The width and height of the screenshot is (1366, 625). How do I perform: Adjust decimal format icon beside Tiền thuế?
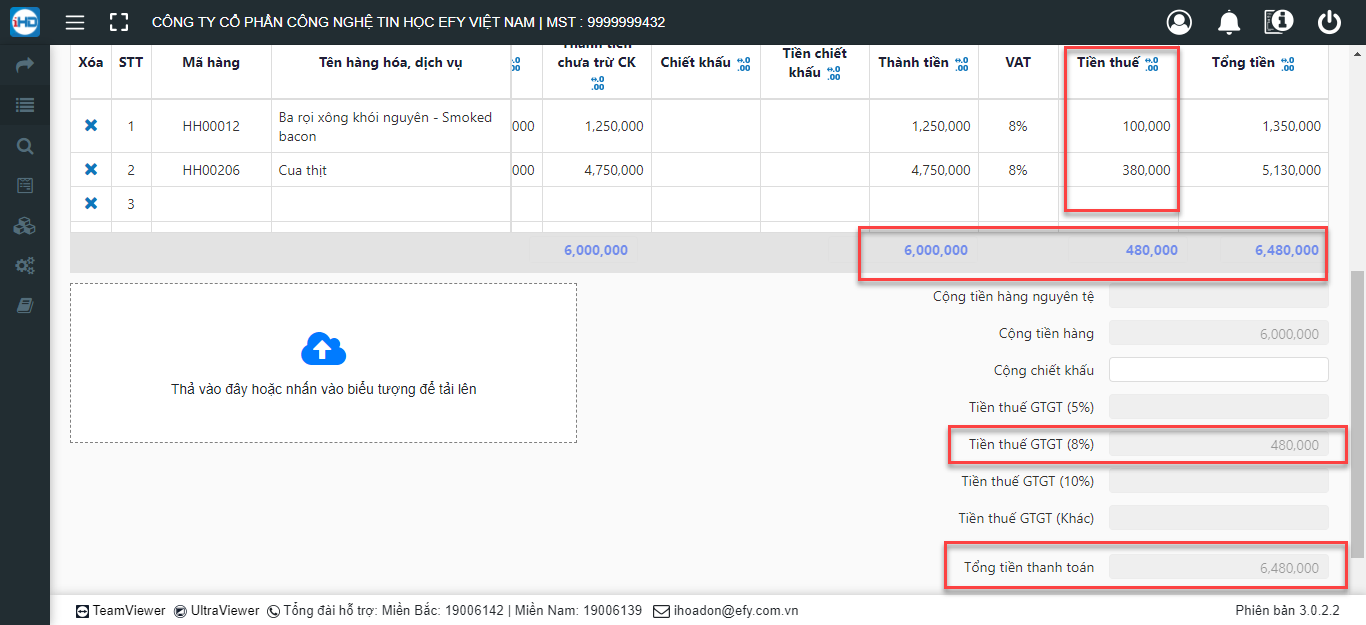point(1151,64)
